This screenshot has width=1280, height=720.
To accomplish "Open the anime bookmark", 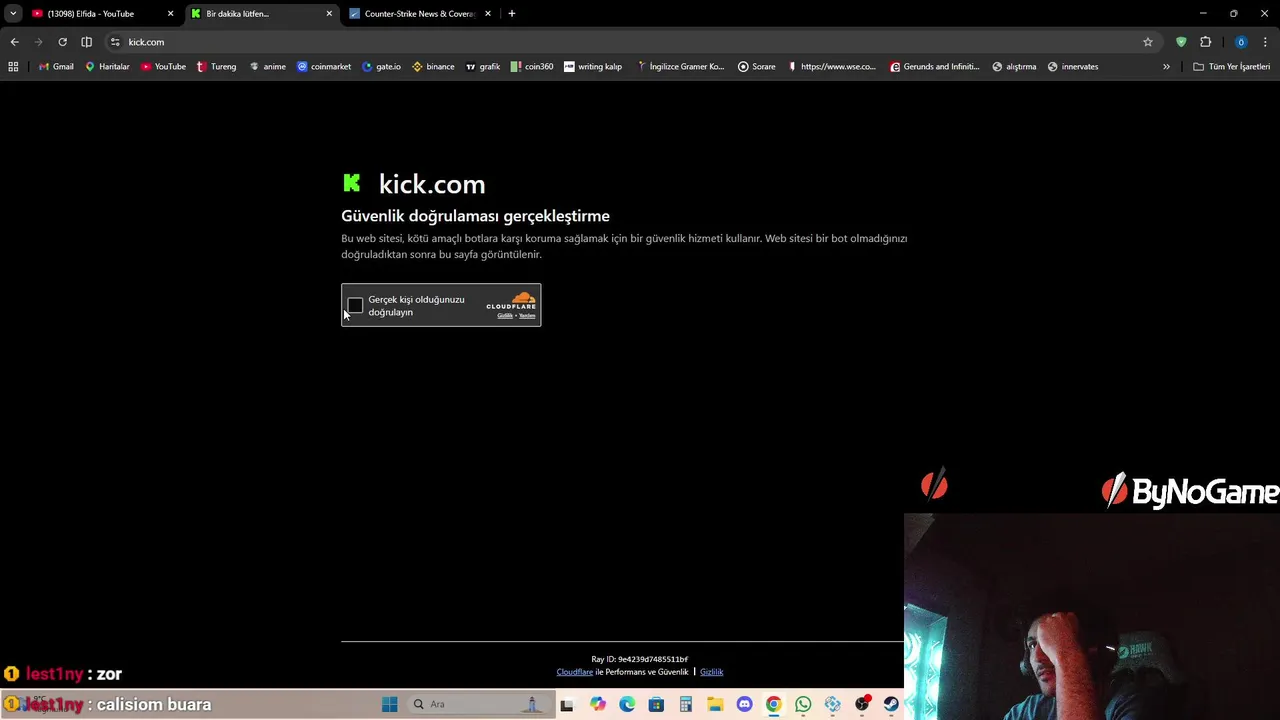I will (267, 67).
